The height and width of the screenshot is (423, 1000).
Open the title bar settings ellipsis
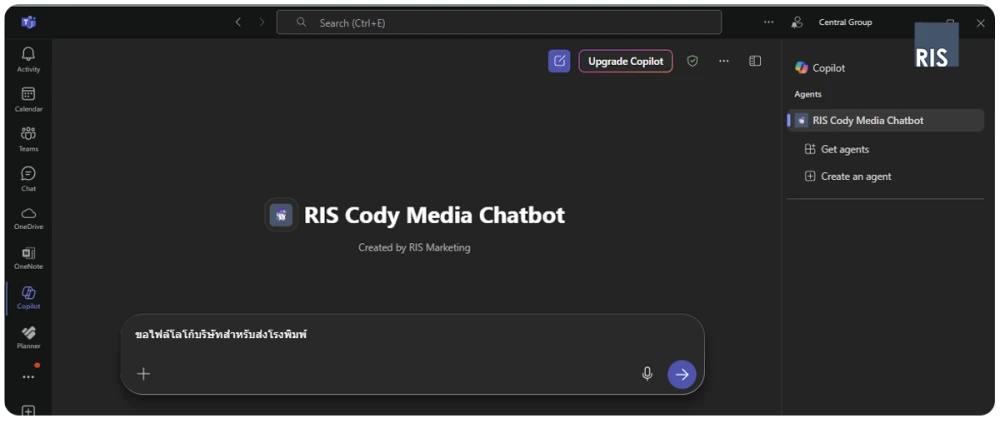pos(768,22)
